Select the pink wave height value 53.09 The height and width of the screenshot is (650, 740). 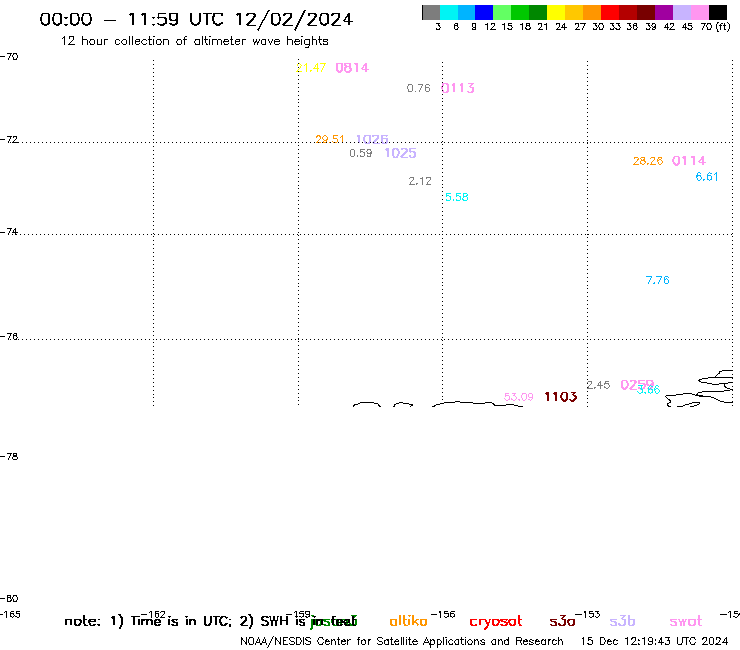coord(519,397)
